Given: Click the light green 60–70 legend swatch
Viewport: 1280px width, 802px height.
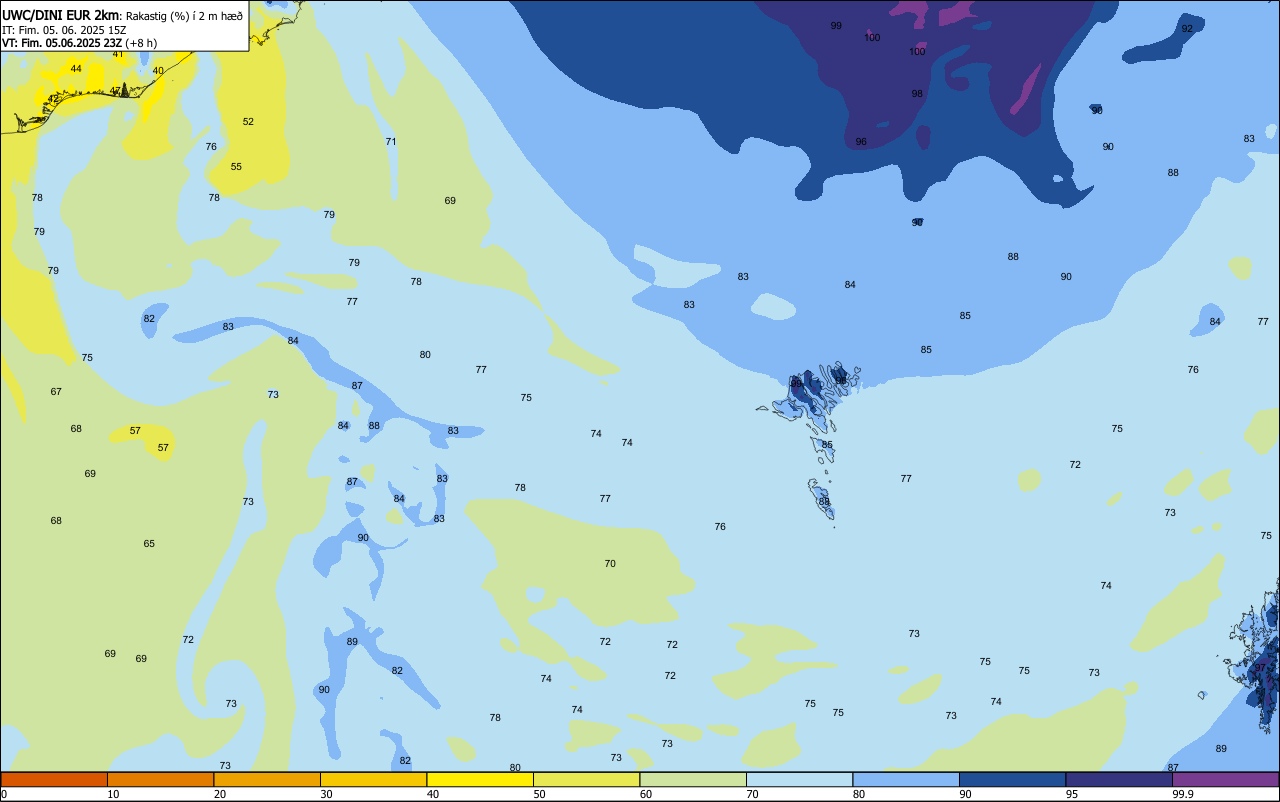Looking at the screenshot, I should (x=693, y=779).
